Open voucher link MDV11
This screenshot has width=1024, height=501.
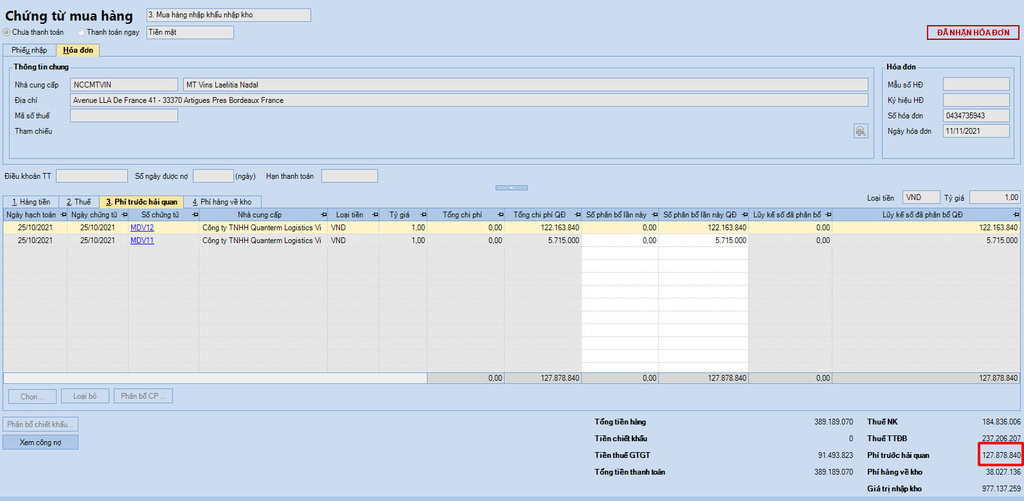tap(142, 240)
